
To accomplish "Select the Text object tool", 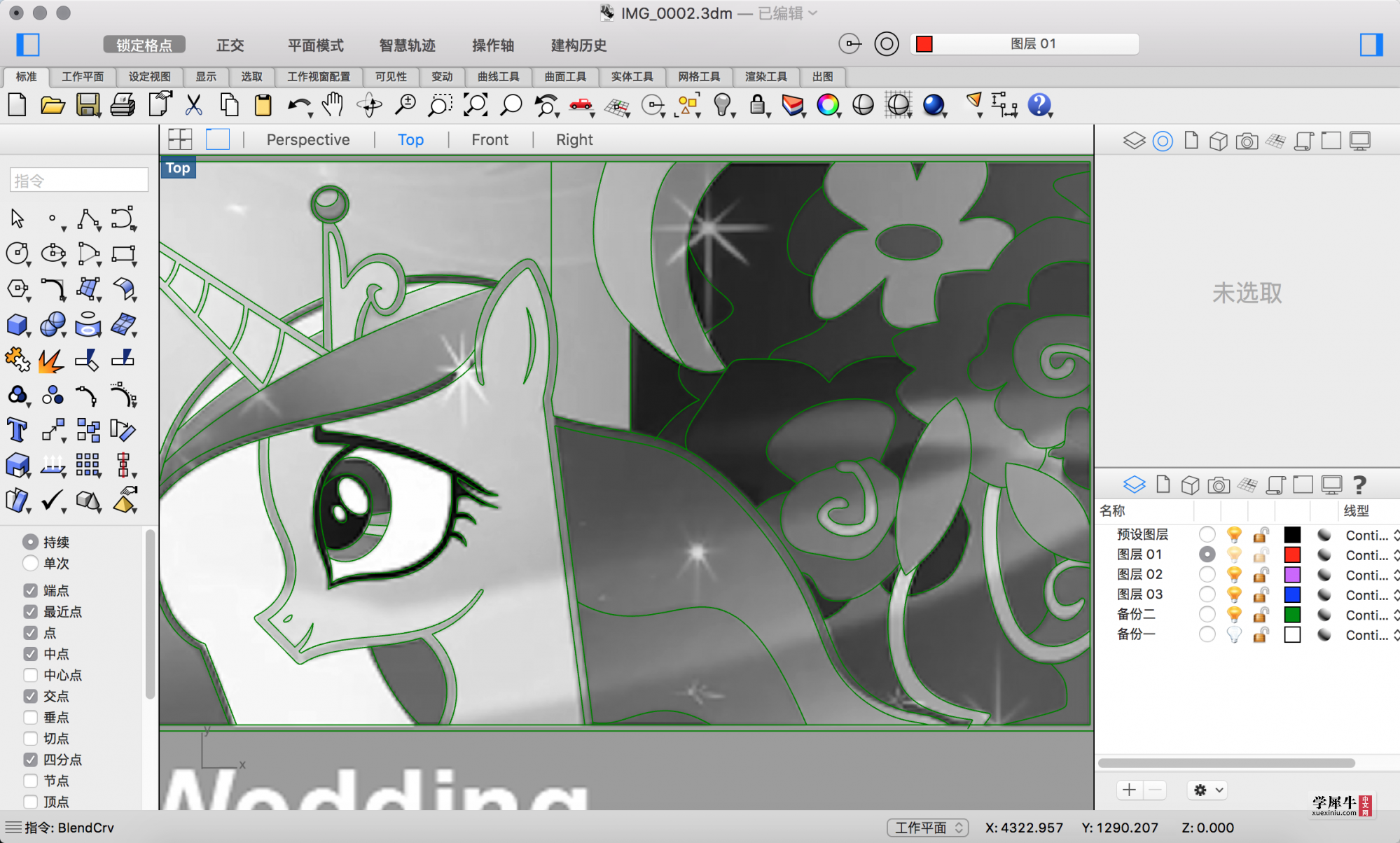I will coord(18,430).
